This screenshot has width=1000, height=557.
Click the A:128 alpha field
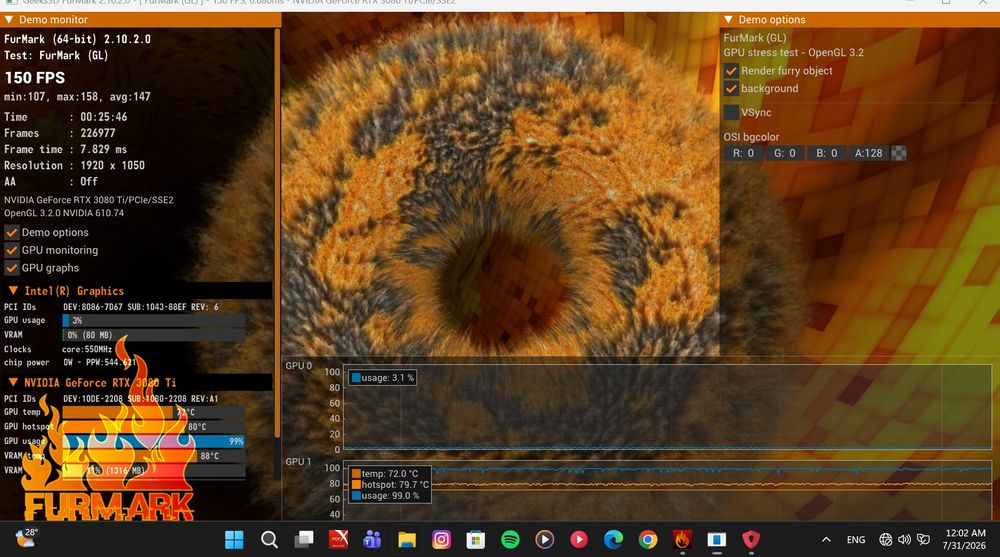[868, 153]
